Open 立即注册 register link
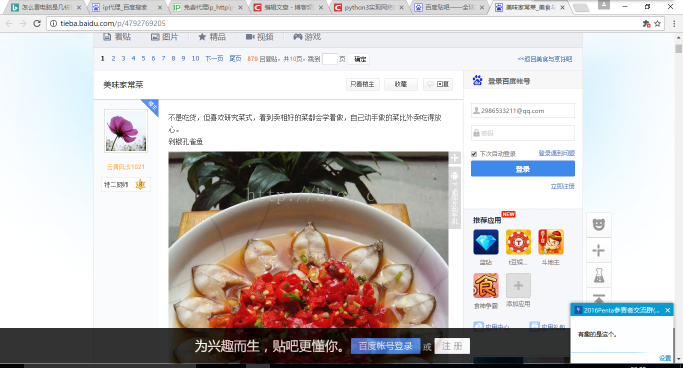This screenshot has width=683, height=368. pos(562,186)
